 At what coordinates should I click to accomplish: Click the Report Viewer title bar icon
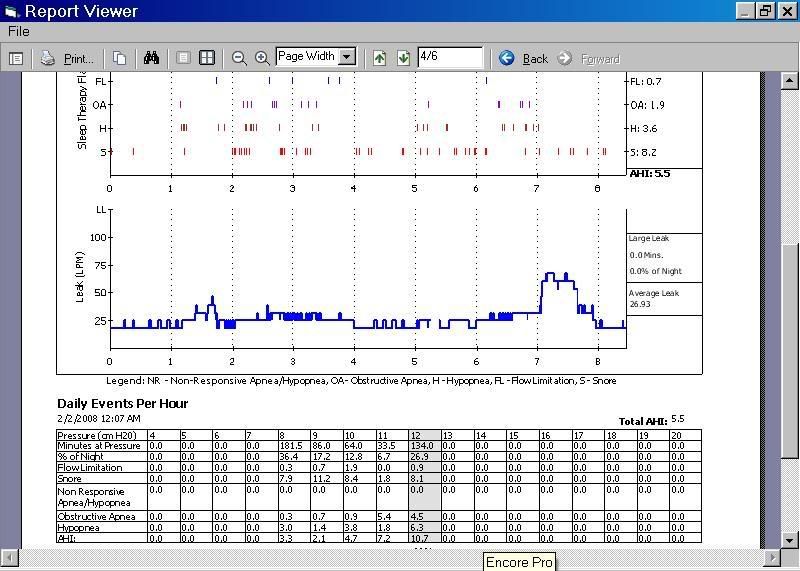(11, 11)
